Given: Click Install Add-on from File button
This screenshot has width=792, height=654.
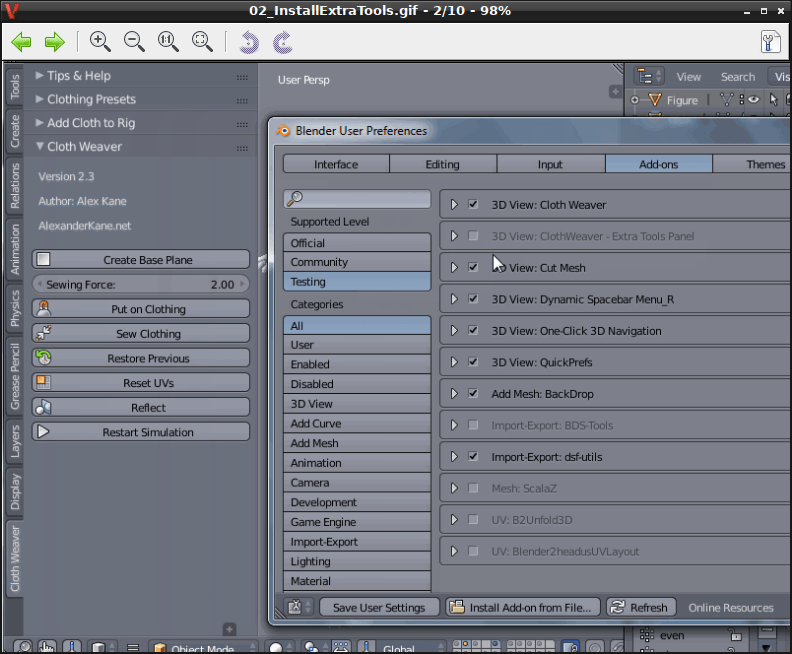Looking at the screenshot, I should coord(523,607).
